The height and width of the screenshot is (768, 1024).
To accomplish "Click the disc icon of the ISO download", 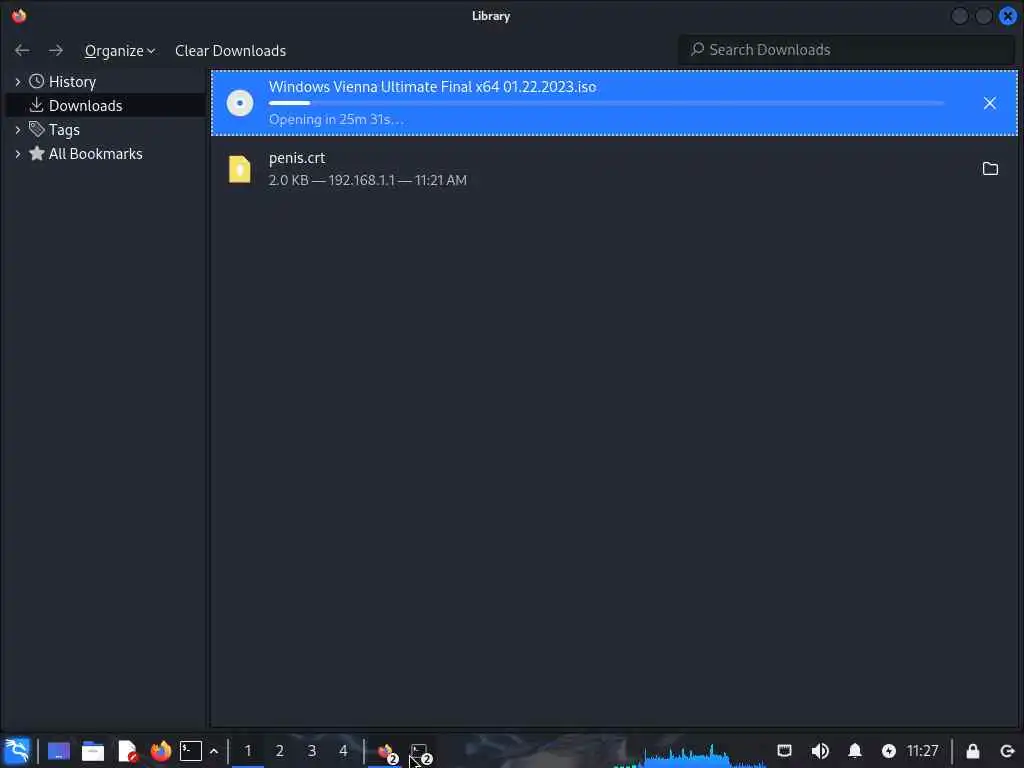I will pyautogui.click(x=240, y=103).
